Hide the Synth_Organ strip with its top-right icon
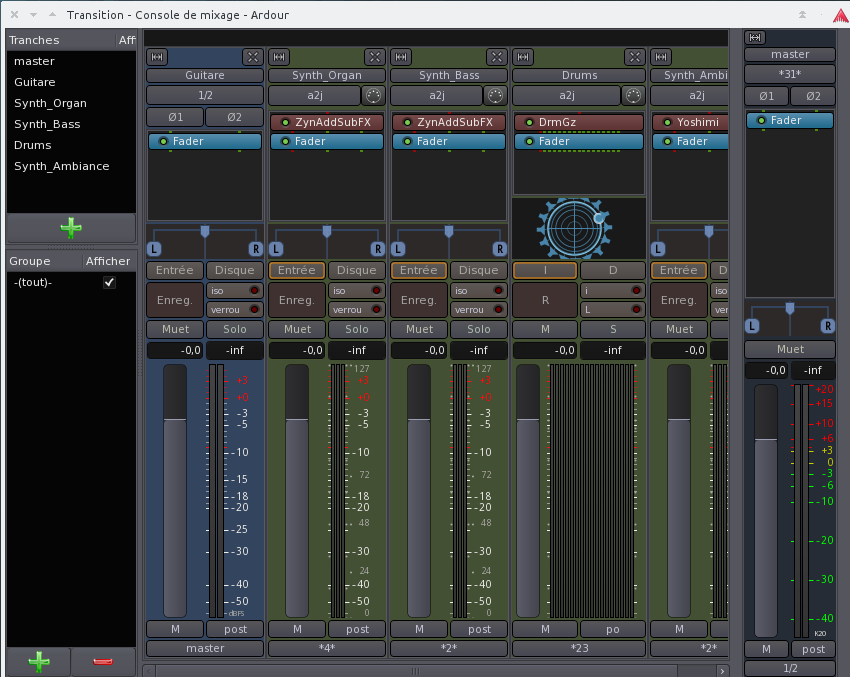The width and height of the screenshot is (850, 677). (x=374, y=57)
